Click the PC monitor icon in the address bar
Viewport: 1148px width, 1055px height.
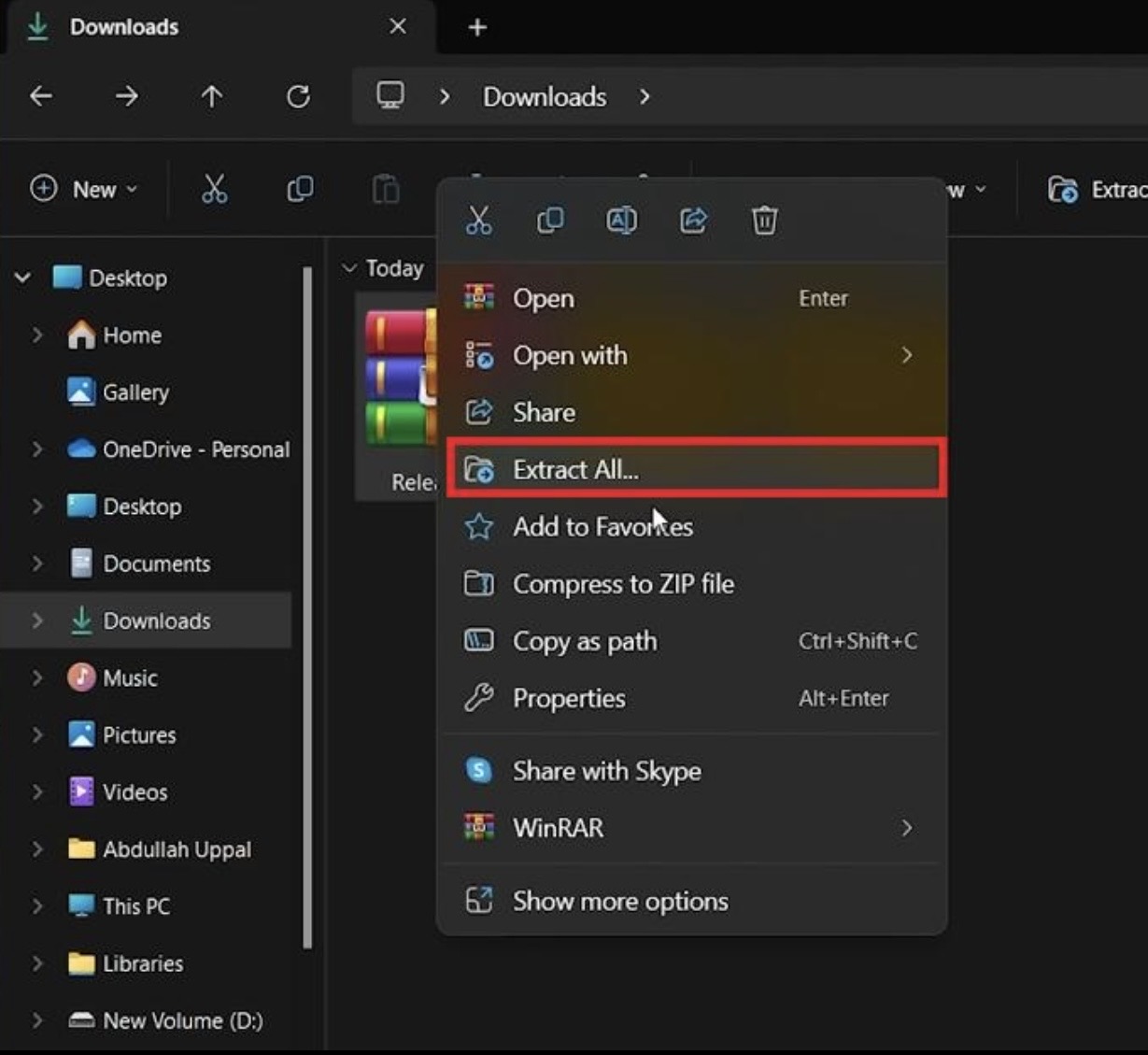(x=390, y=95)
